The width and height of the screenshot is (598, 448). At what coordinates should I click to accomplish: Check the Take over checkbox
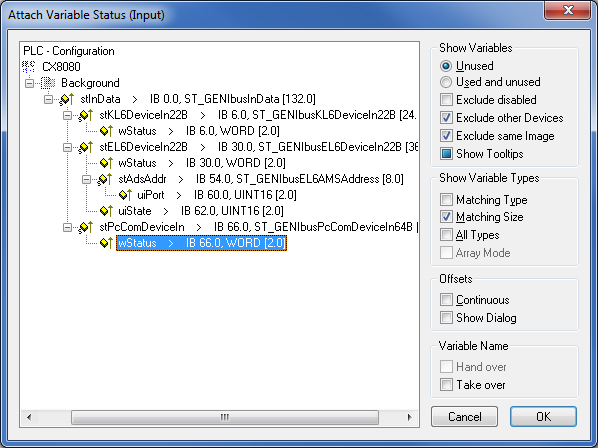coord(446,385)
